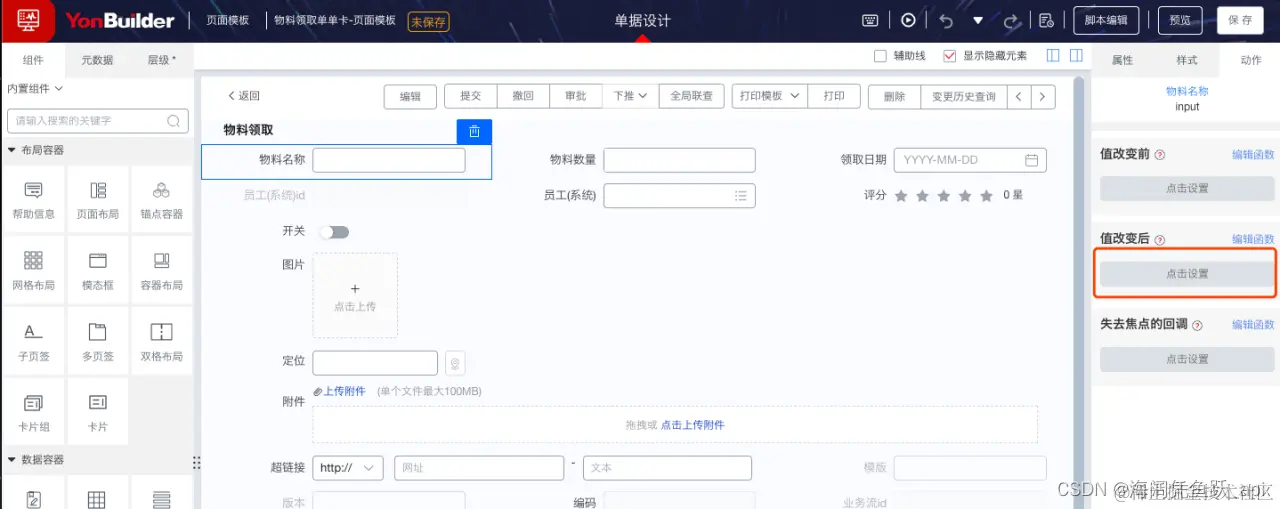Click the 返回 back link

[243, 96]
